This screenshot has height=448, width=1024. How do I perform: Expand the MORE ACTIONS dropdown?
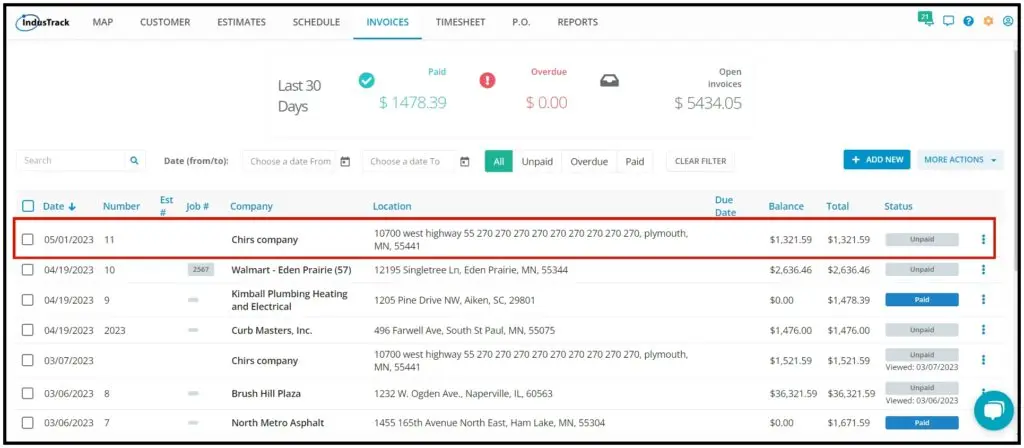point(960,159)
